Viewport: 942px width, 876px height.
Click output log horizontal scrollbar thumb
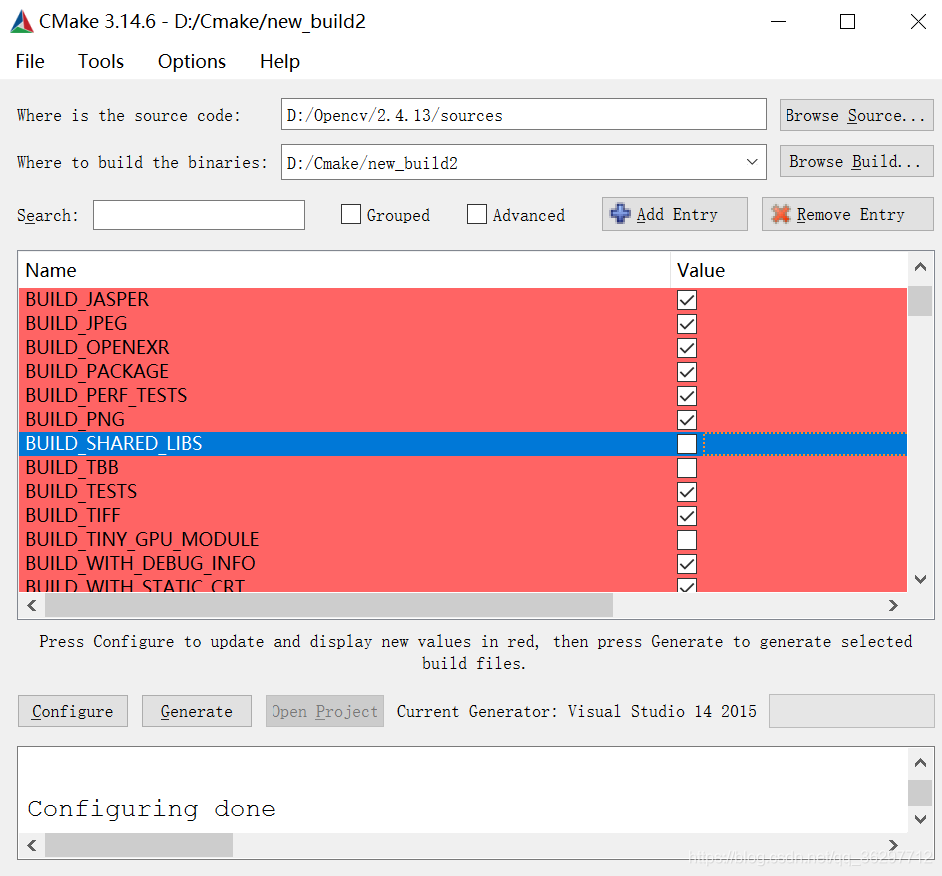(139, 845)
